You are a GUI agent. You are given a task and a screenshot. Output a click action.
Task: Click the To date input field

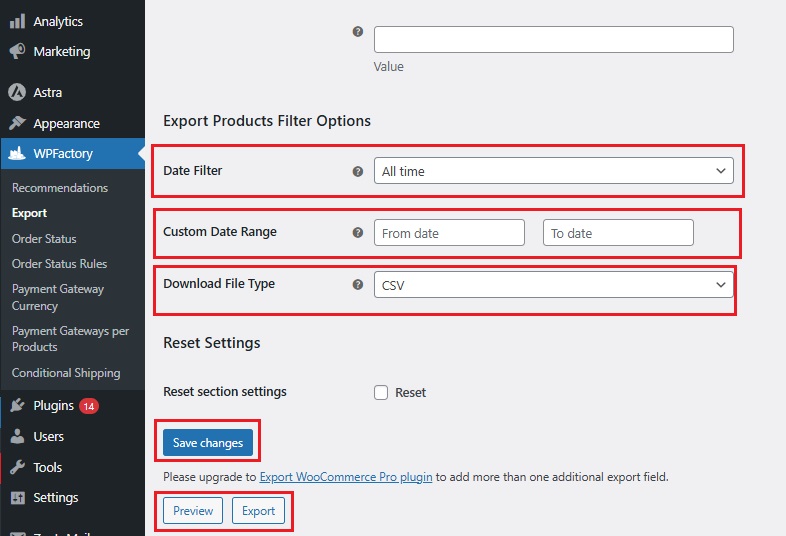(618, 232)
